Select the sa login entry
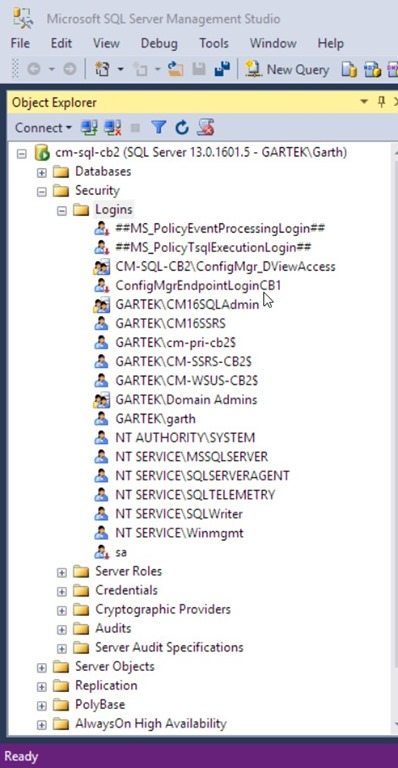 pyautogui.click(x=121, y=552)
